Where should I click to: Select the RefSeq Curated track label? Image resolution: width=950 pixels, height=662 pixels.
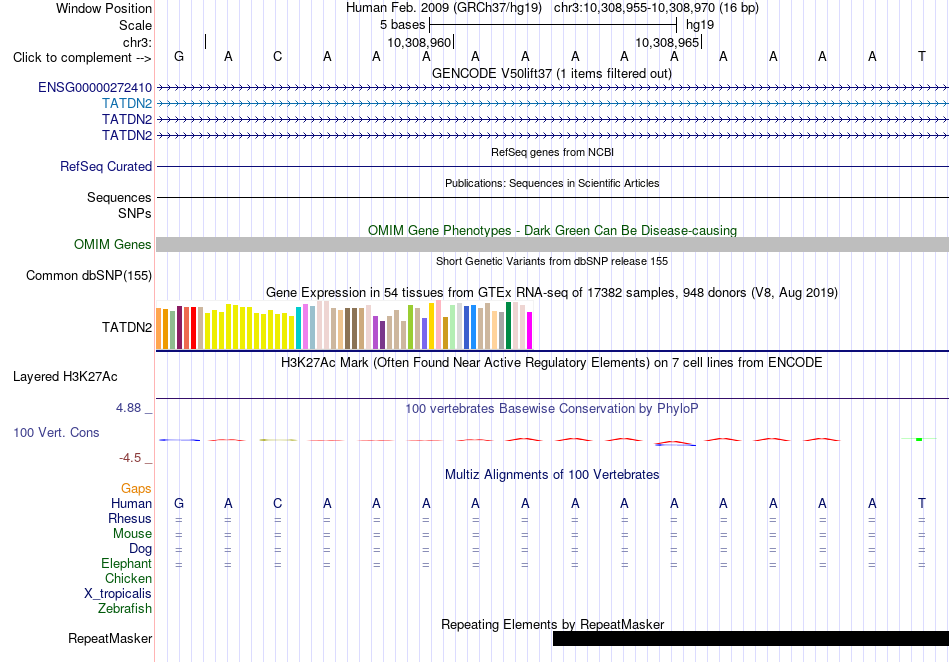106,167
